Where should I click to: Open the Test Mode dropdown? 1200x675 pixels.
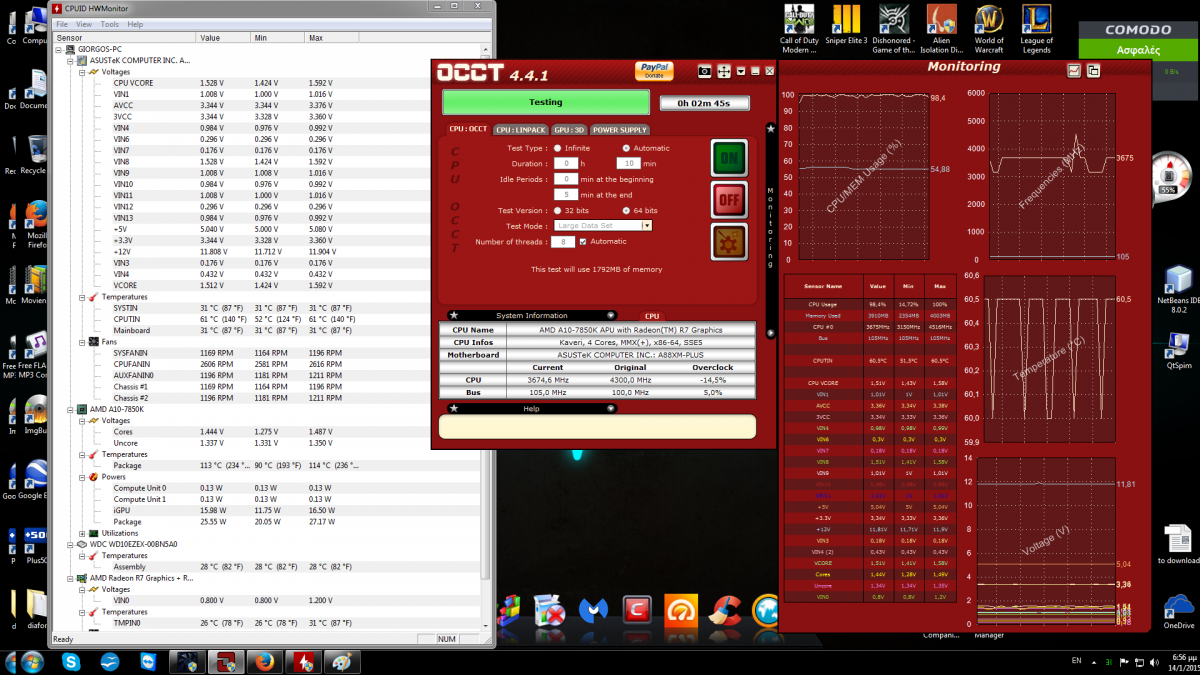tap(603, 226)
